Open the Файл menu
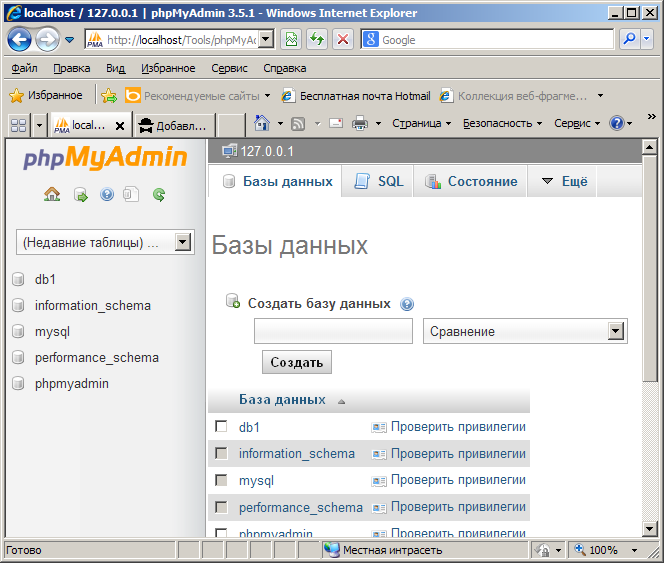This screenshot has height=563, width=664. coord(24,68)
